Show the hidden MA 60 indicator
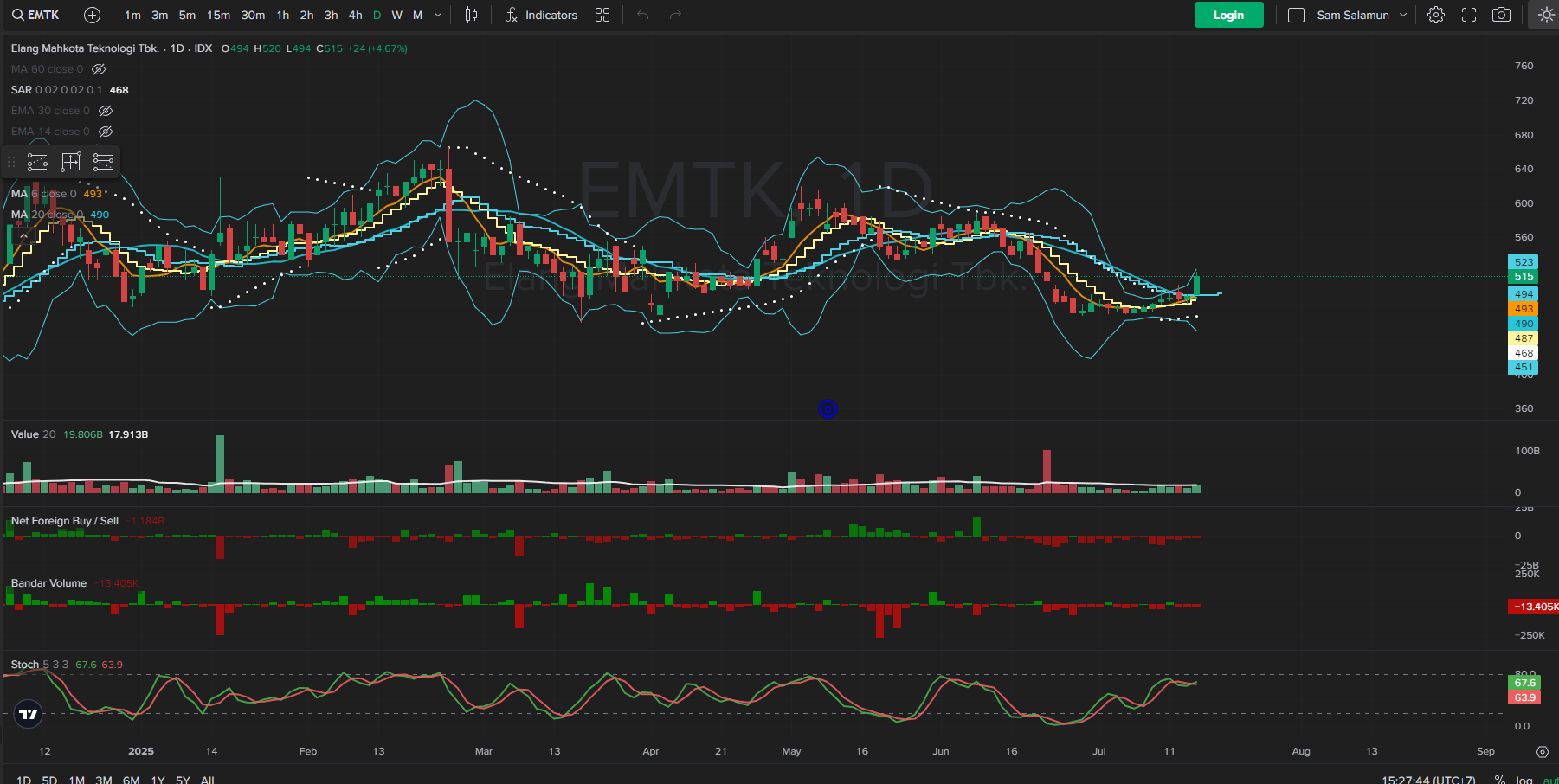The image size is (1559, 784). (x=99, y=69)
